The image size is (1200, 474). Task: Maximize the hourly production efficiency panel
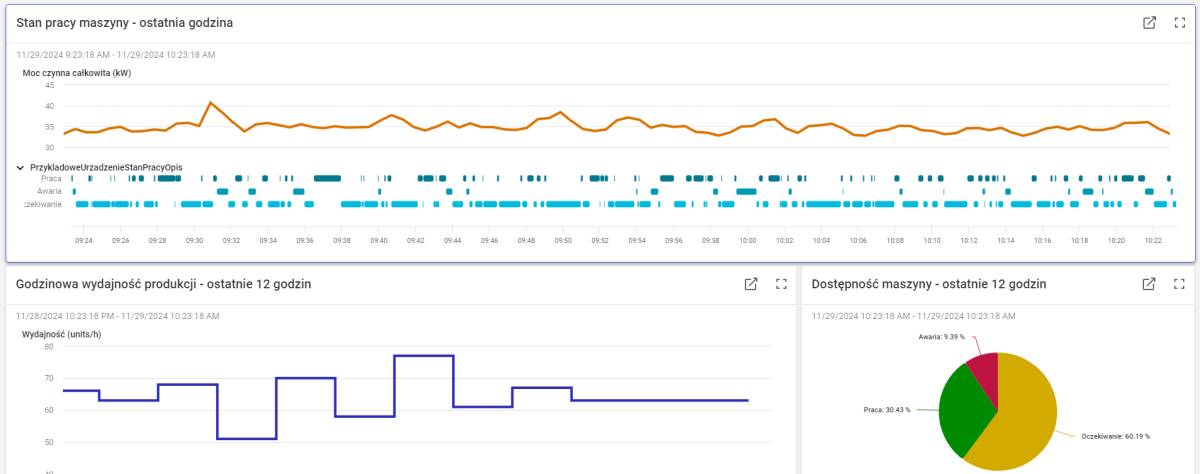point(780,284)
